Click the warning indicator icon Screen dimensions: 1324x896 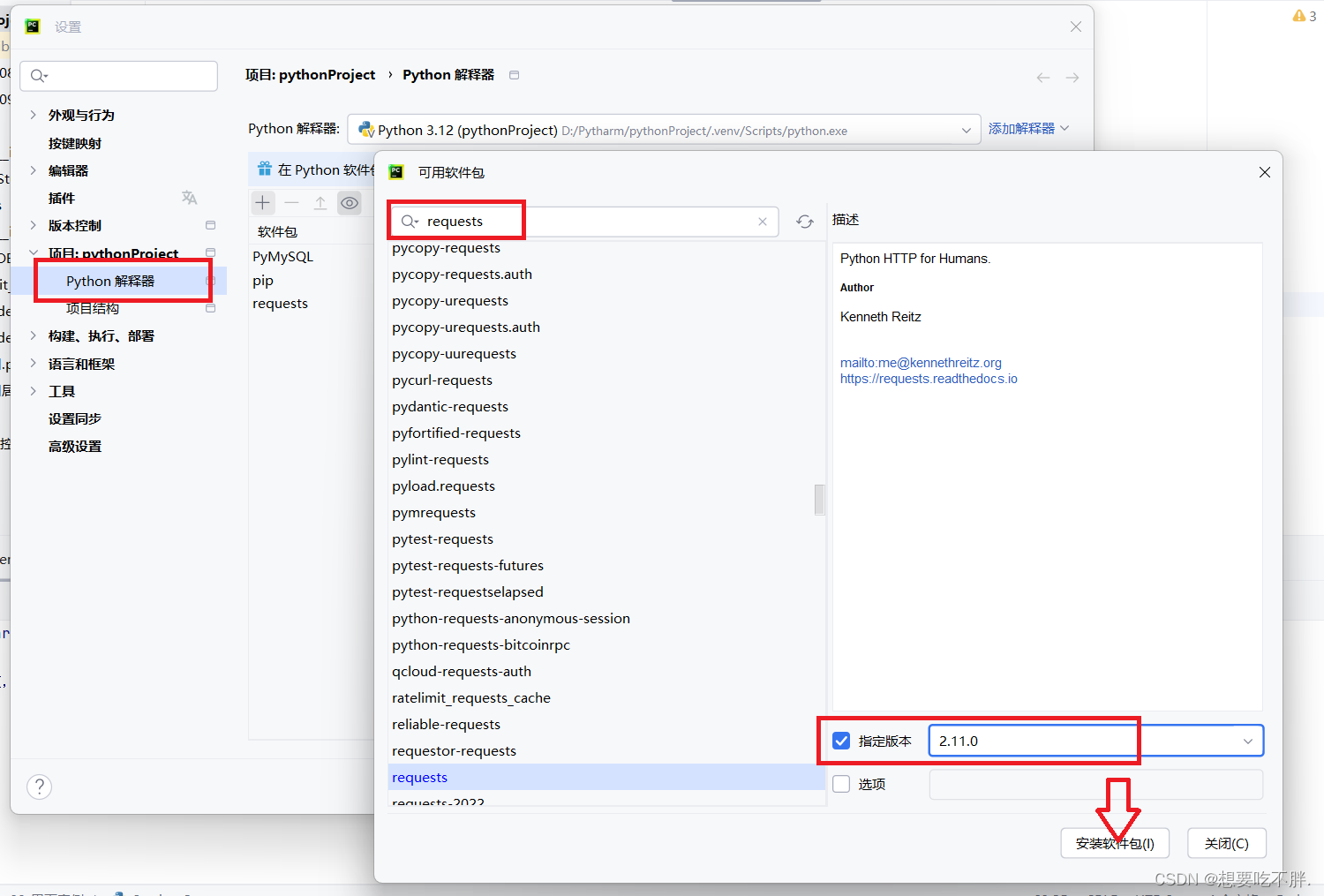point(1299,16)
